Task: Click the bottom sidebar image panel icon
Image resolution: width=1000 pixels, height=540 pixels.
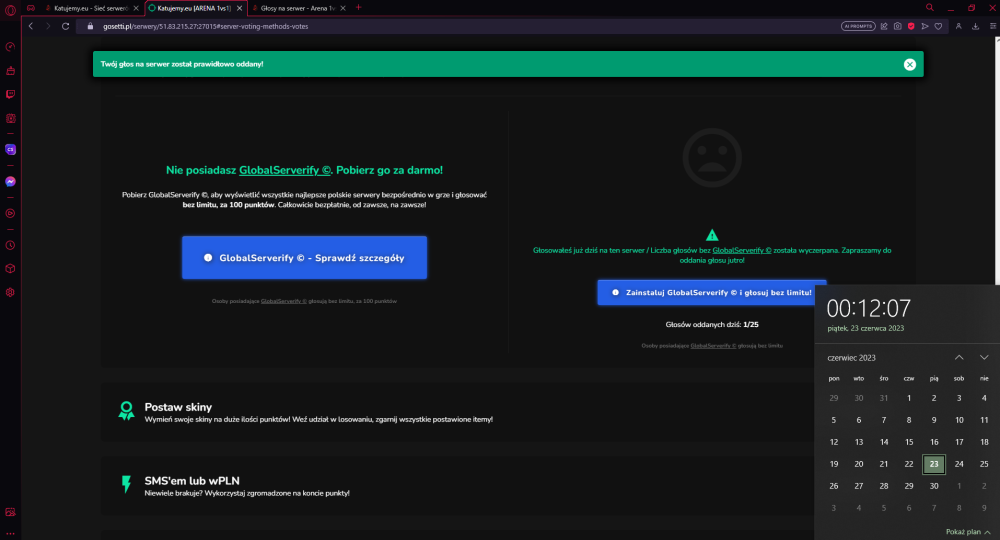Action: click(x=10, y=513)
